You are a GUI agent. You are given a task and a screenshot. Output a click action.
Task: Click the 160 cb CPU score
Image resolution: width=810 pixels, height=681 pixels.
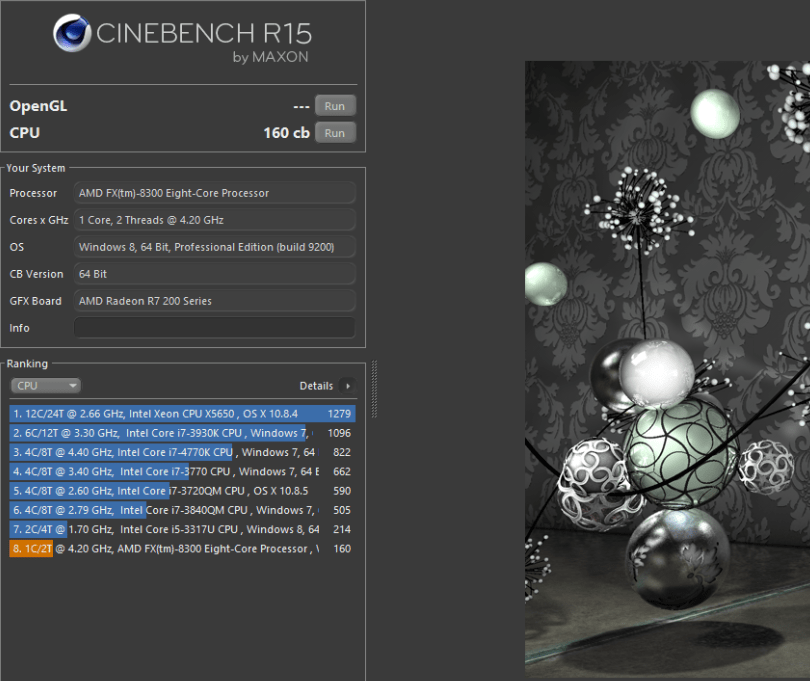pyautogui.click(x=286, y=133)
